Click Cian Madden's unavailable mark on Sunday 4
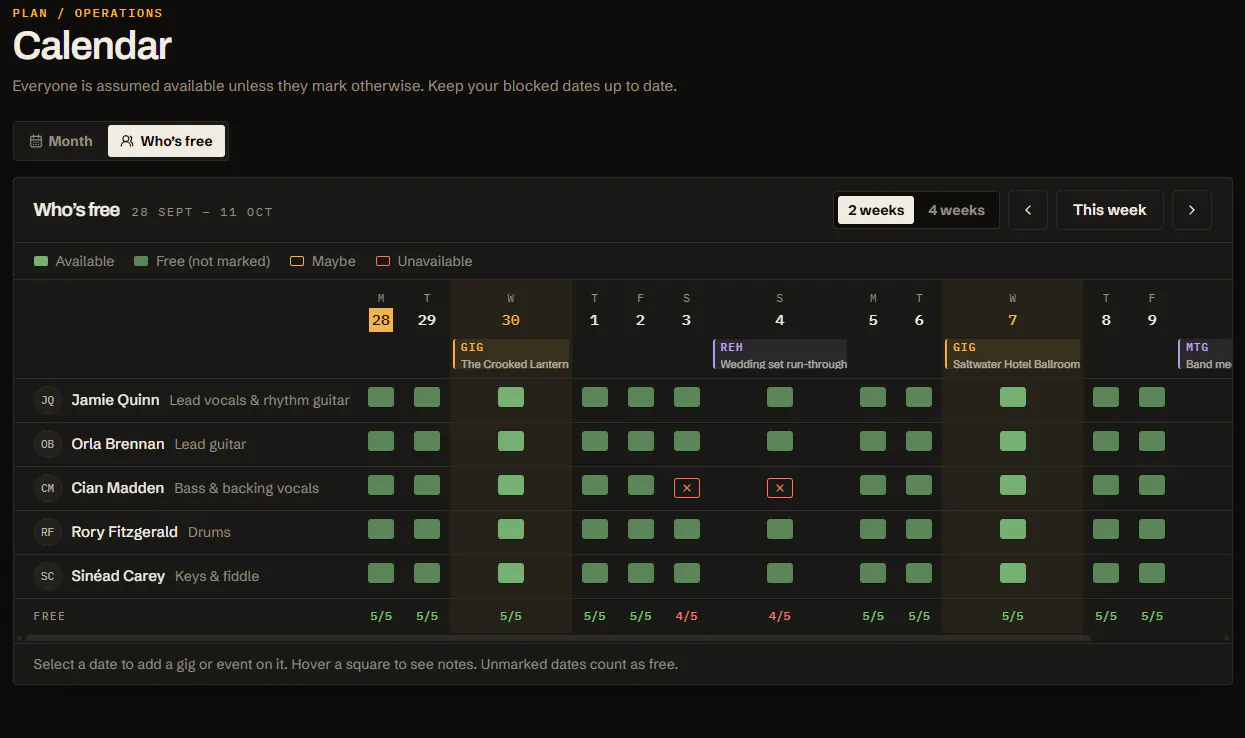Viewport: 1245px width, 738px height. click(780, 488)
